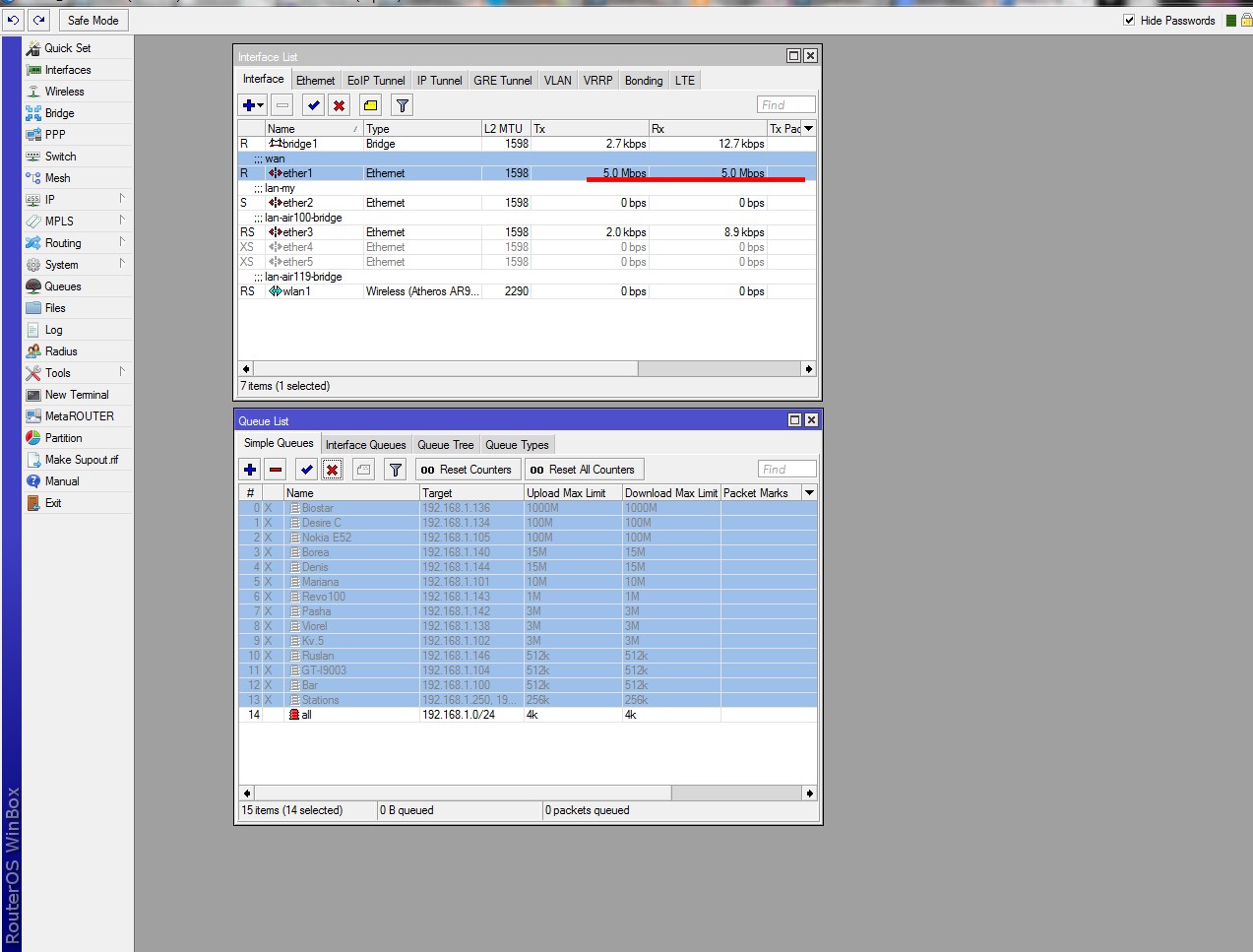Switch to IP Tunnel tab
Viewport: 1253px width, 952px height.
[439, 81]
